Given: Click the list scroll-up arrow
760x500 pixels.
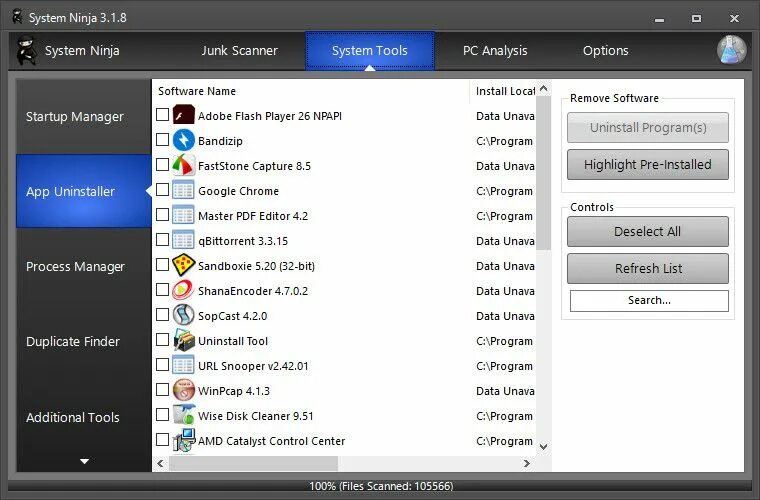Looking at the screenshot, I should [543, 89].
